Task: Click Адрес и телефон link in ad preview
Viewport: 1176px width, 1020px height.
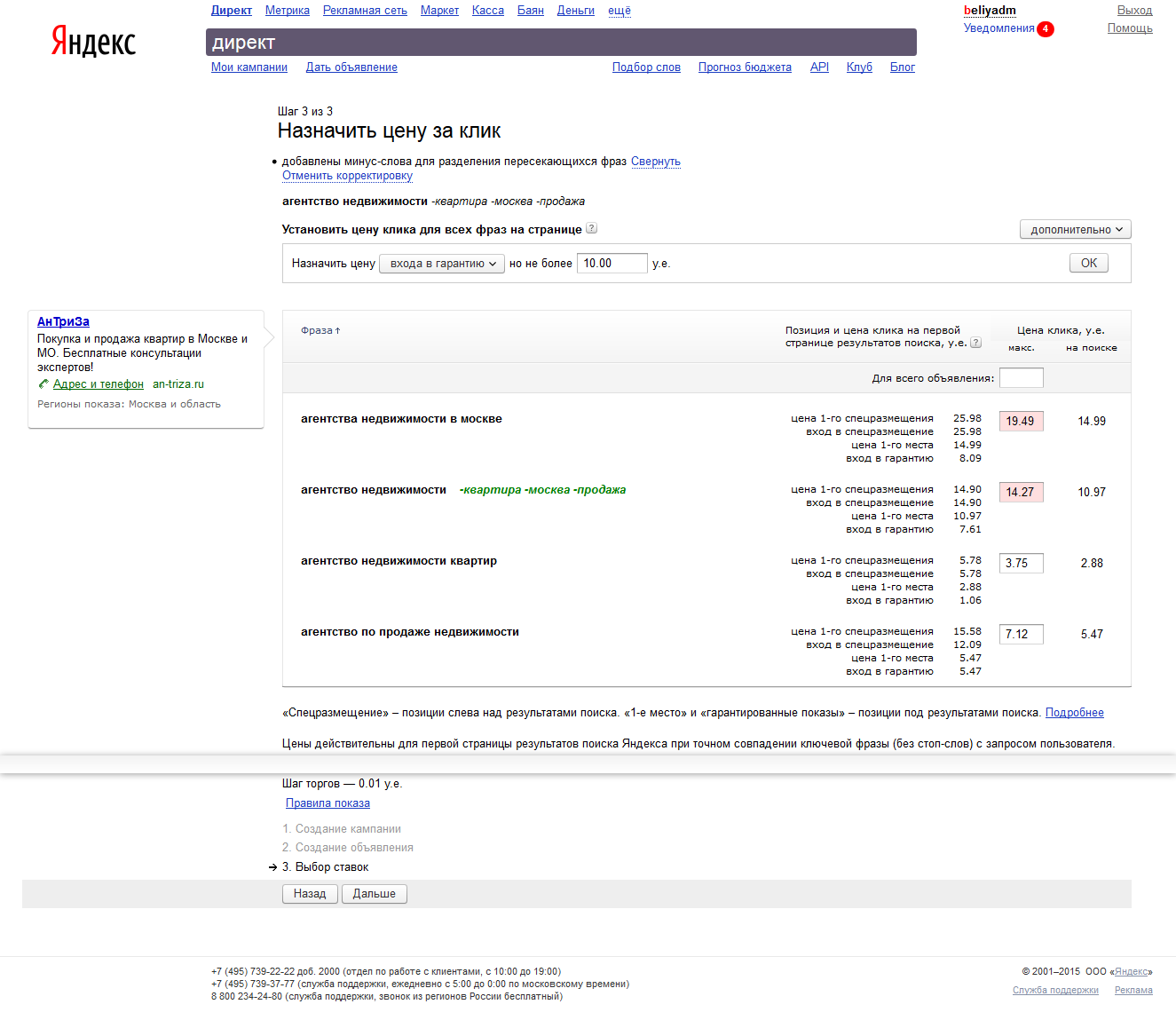Action: (99, 384)
